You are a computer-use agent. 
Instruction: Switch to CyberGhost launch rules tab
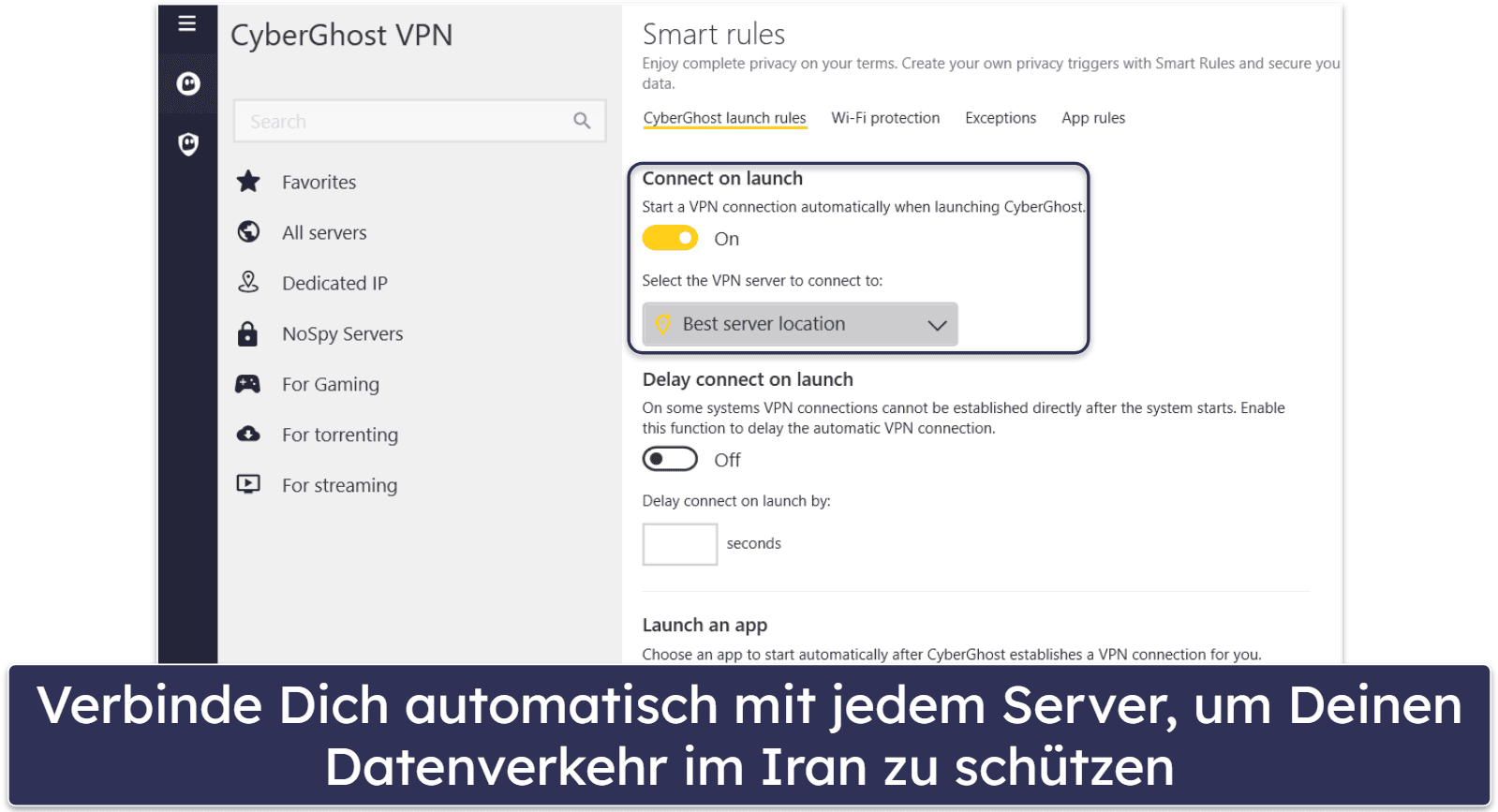pyautogui.click(x=724, y=118)
